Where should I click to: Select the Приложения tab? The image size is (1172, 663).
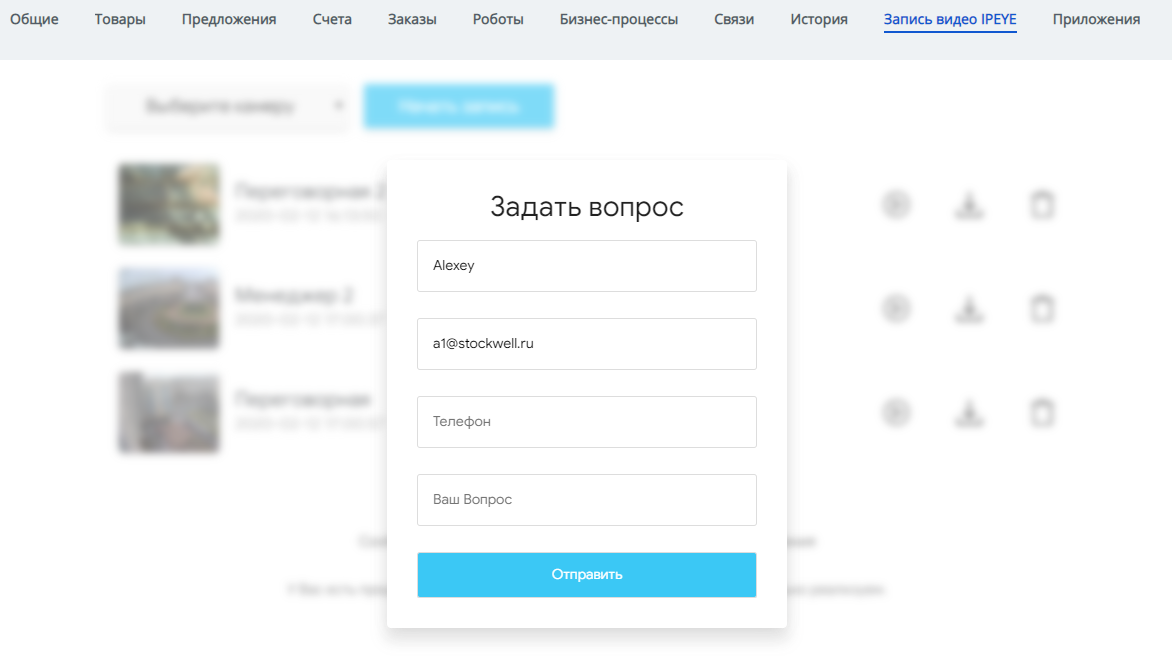(x=1096, y=19)
